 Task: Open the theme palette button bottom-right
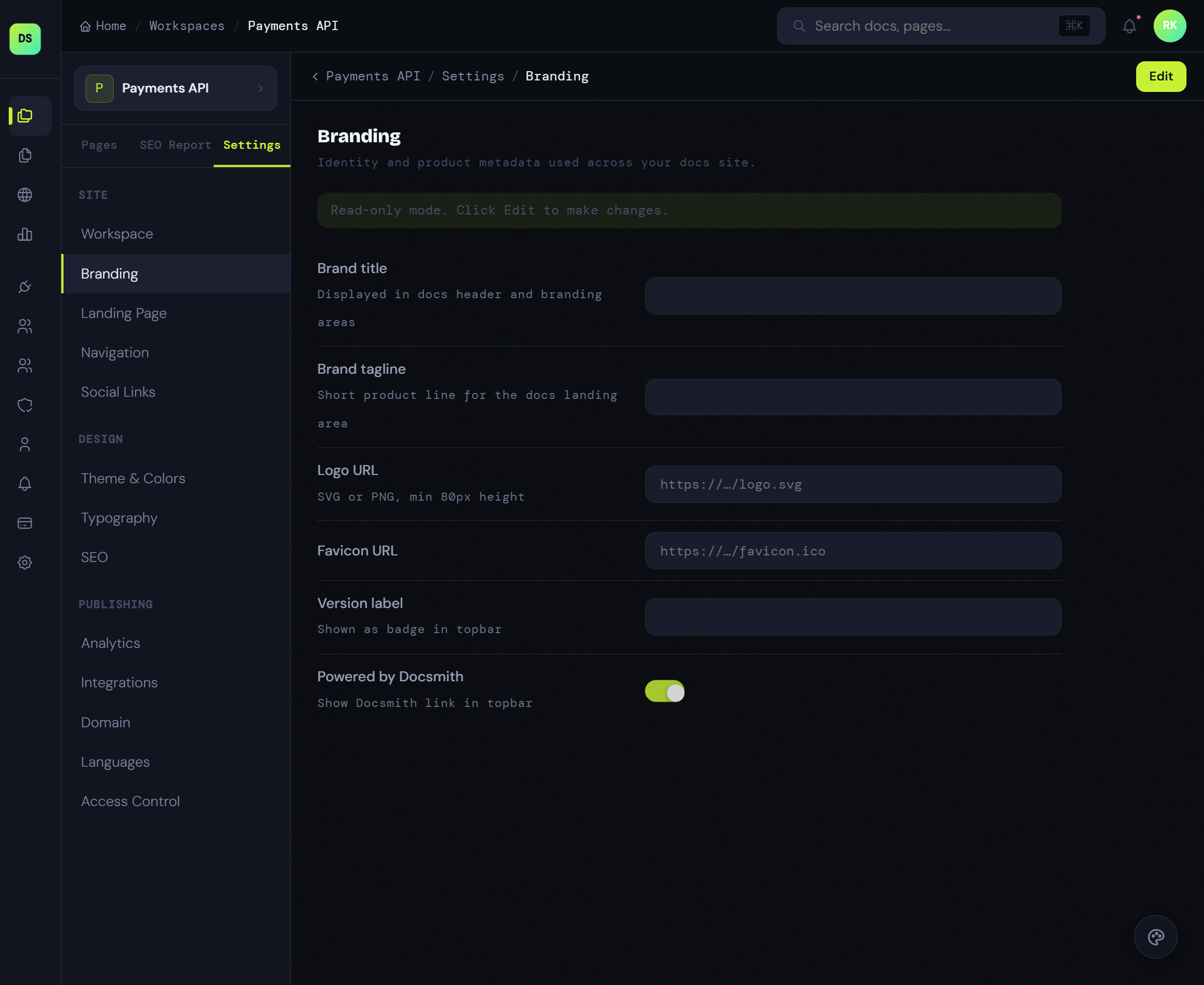[x=1155, y=936]
